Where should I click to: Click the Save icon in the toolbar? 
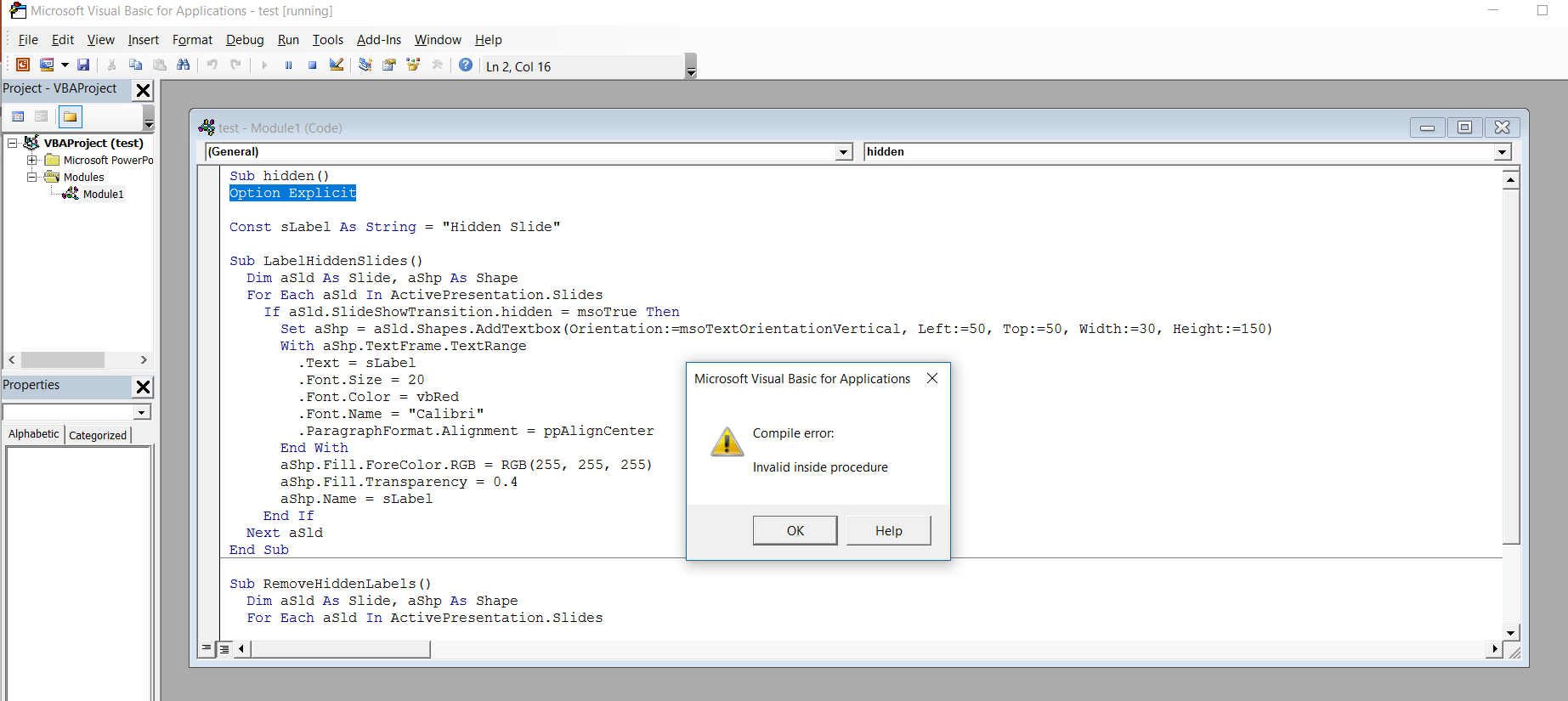[83, 65]
